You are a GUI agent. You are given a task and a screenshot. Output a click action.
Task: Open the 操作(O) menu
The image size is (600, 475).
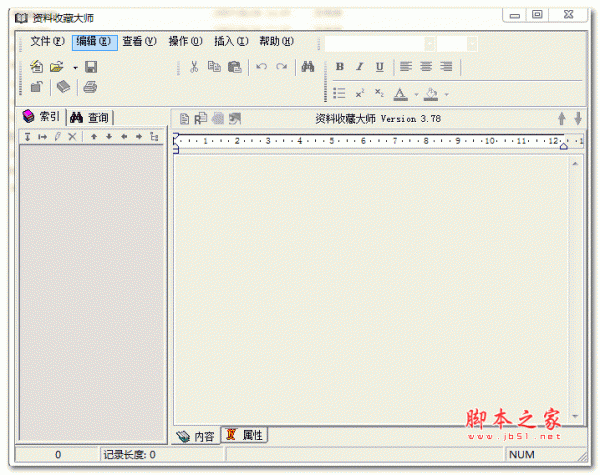(185, 41)
